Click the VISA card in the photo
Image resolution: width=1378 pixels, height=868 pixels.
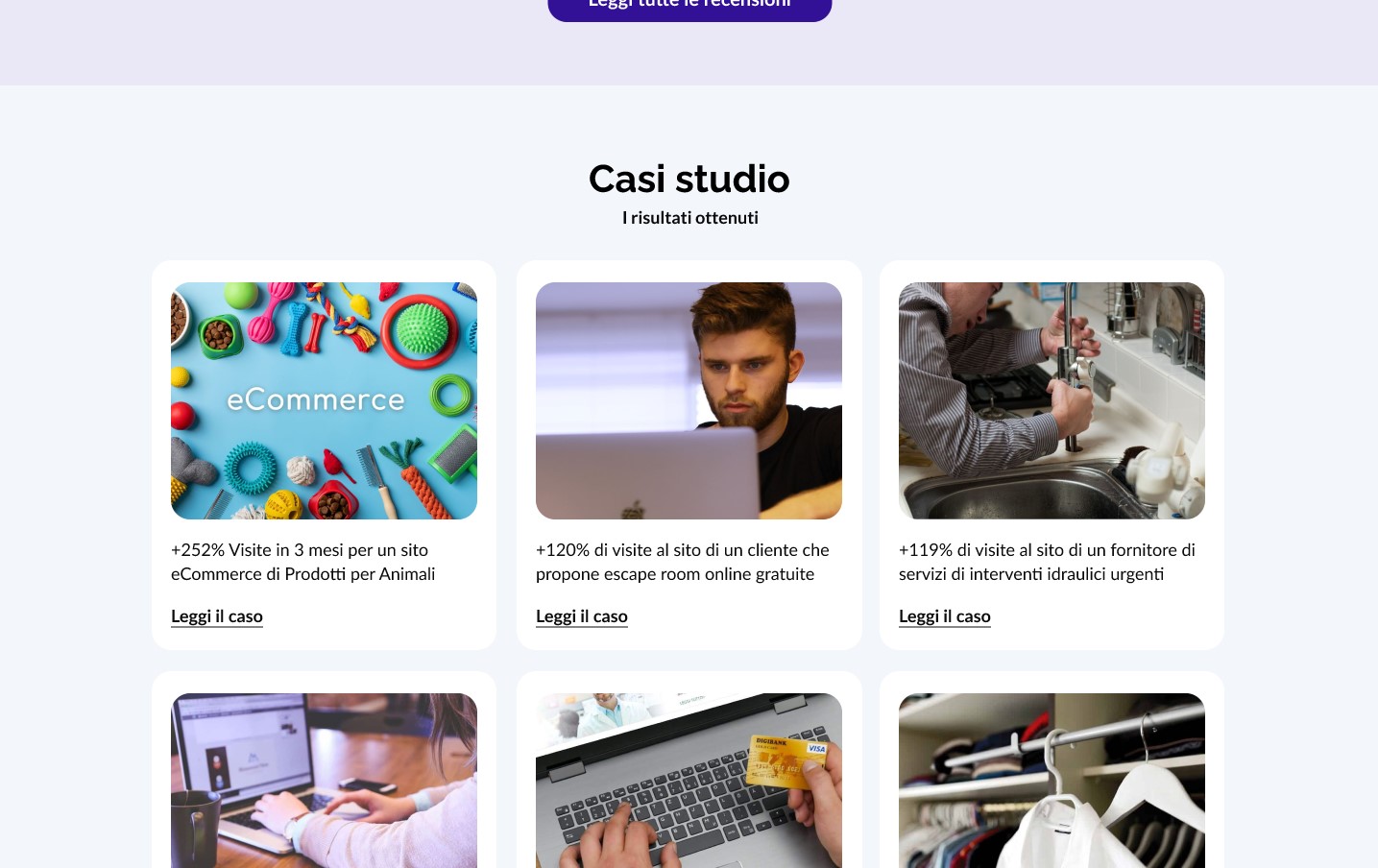[x=786, y=761]
